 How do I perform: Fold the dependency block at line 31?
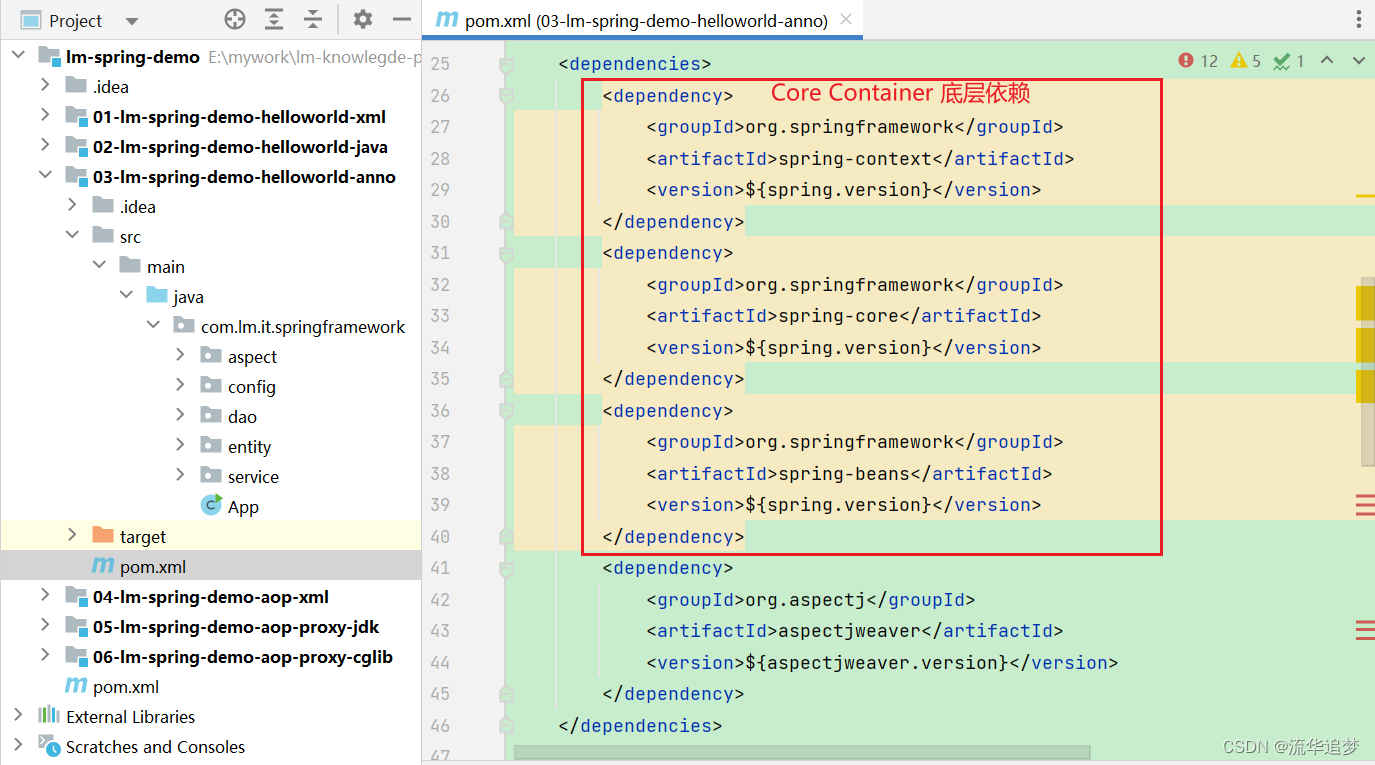click(x=506, y=253)
